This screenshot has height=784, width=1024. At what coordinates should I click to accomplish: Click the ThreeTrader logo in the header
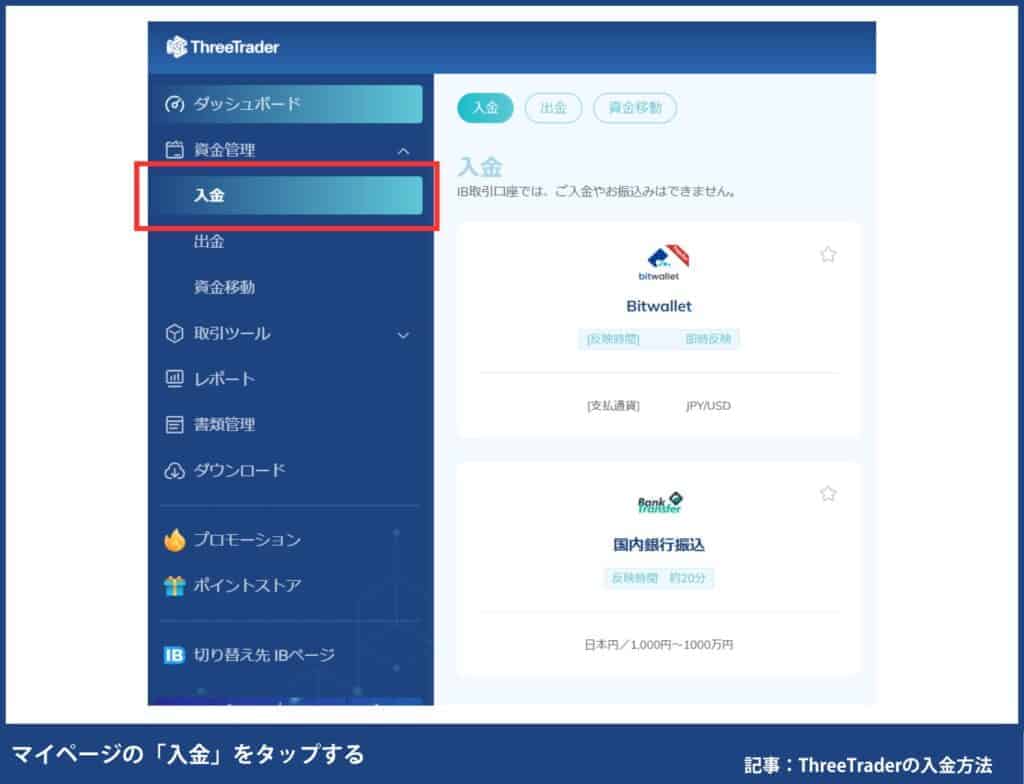222,45
